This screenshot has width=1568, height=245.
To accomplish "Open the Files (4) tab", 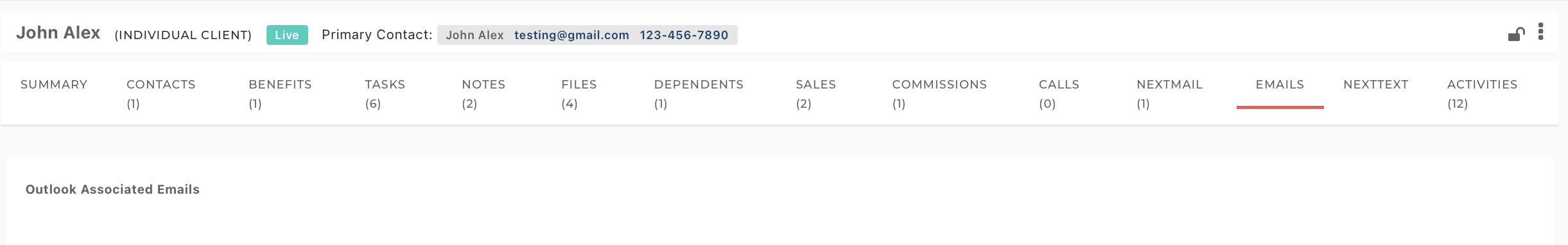I will [579, 94].
